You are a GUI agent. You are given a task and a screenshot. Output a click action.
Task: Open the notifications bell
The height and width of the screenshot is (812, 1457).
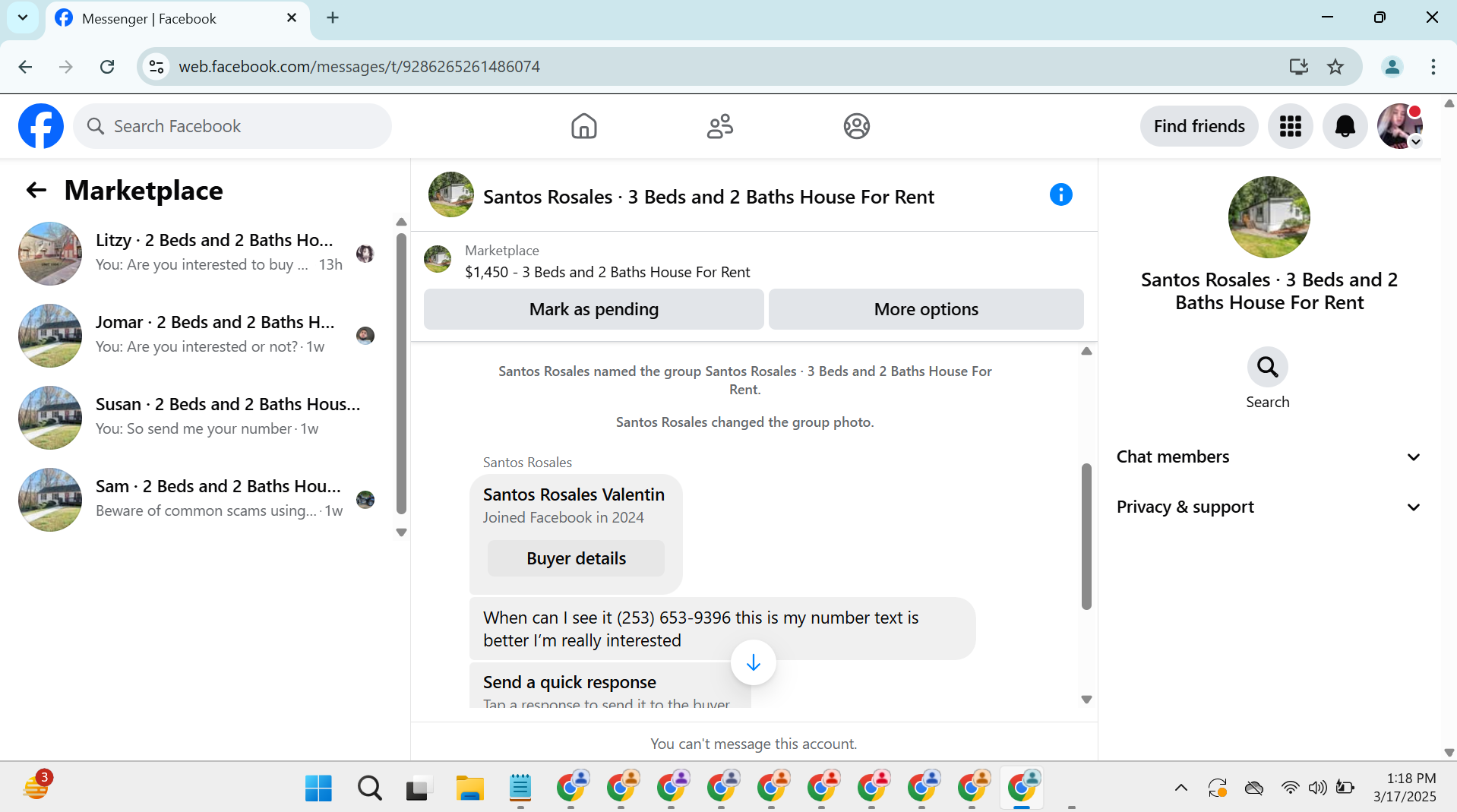pos(1345,126)
